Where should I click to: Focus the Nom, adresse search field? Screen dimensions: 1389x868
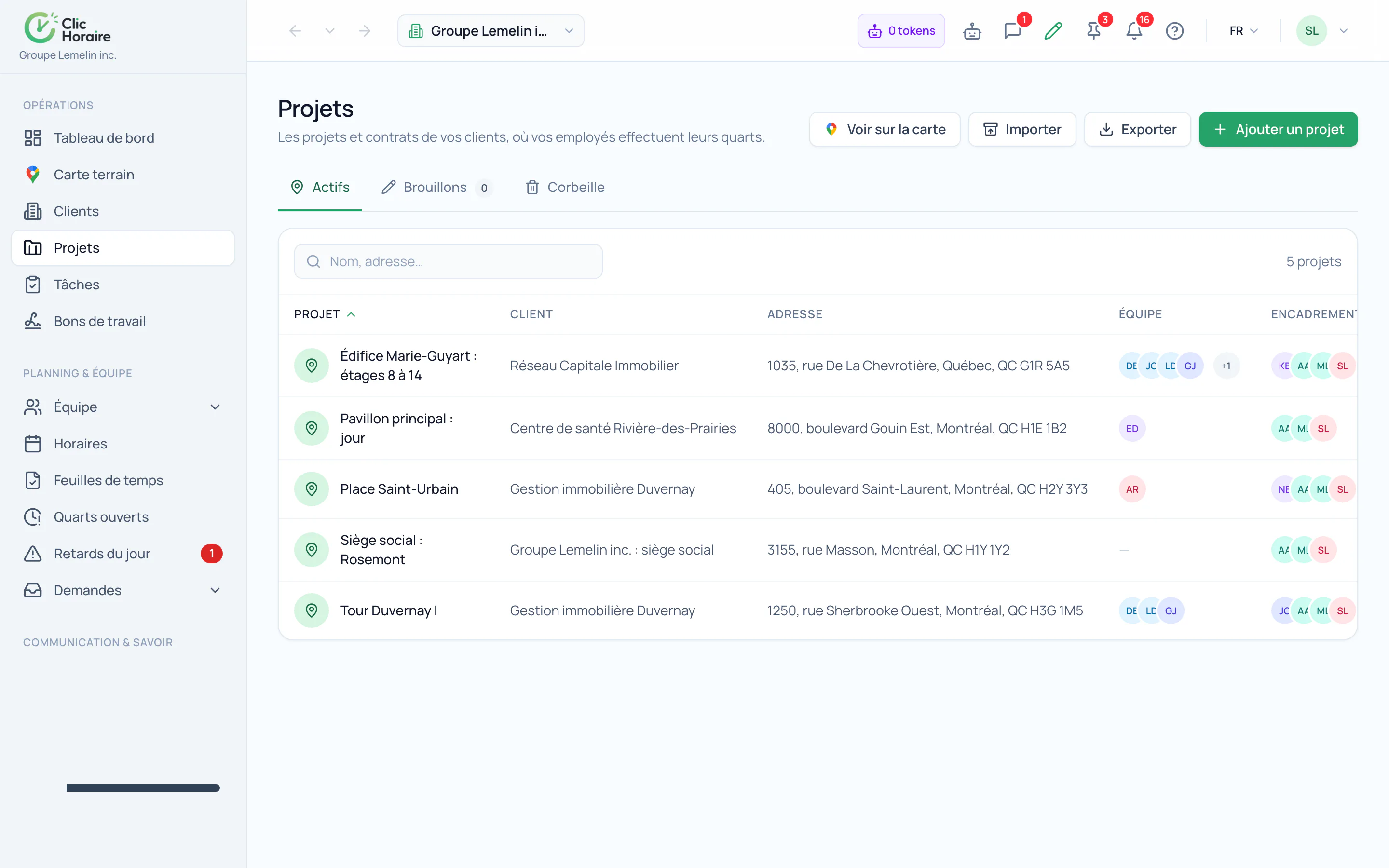point(448,262)
